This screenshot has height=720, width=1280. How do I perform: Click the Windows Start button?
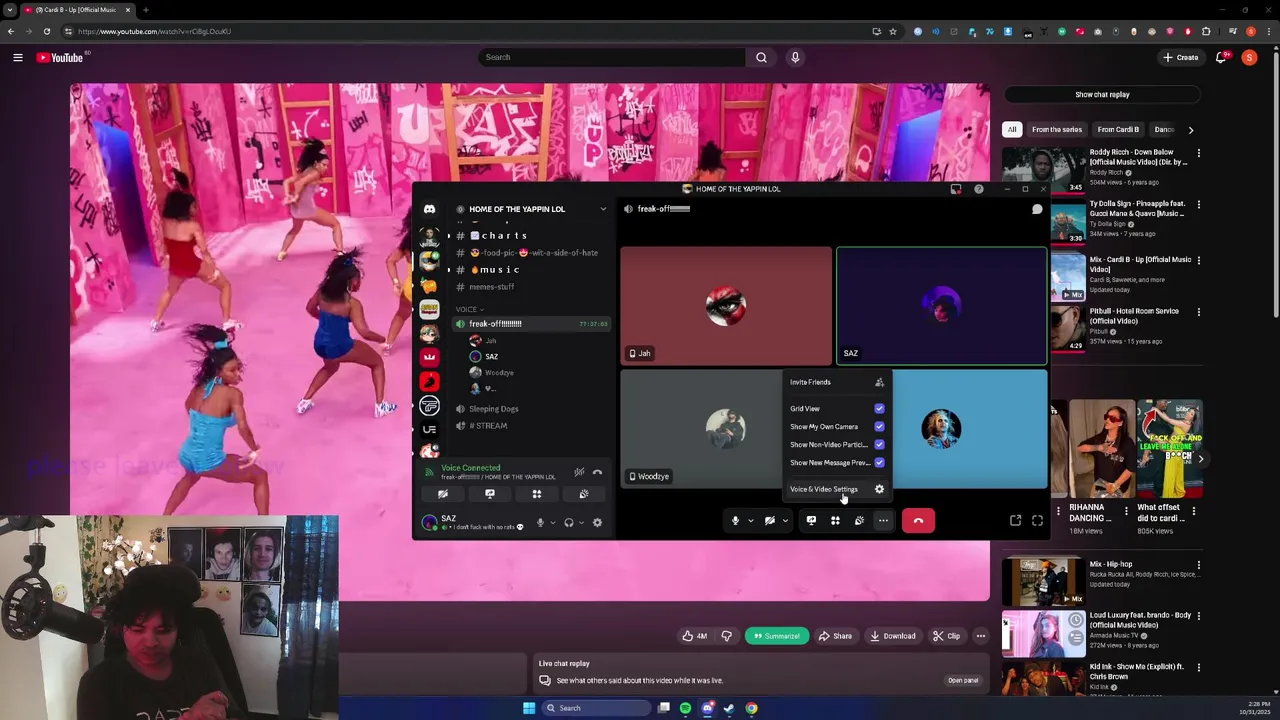coord(529,708)
